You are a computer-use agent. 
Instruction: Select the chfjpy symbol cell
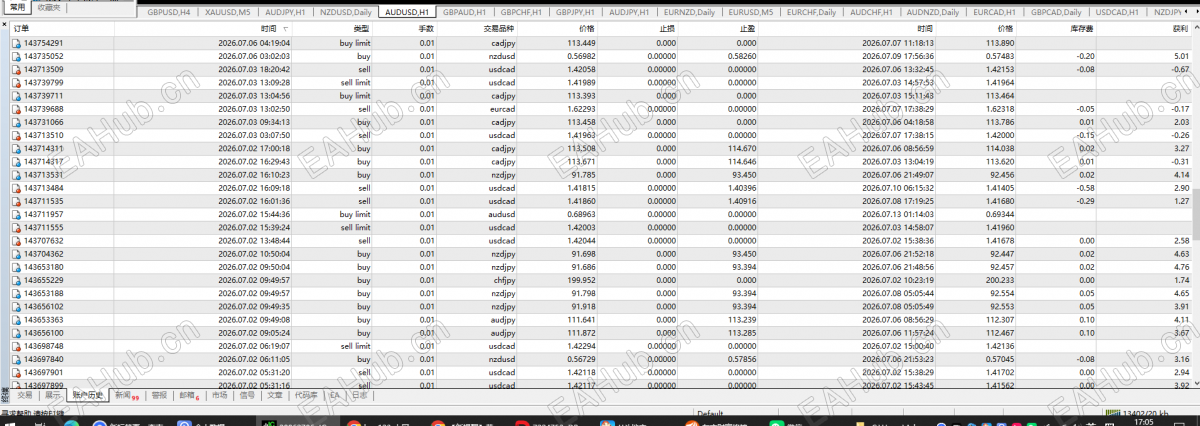point(502,280)
